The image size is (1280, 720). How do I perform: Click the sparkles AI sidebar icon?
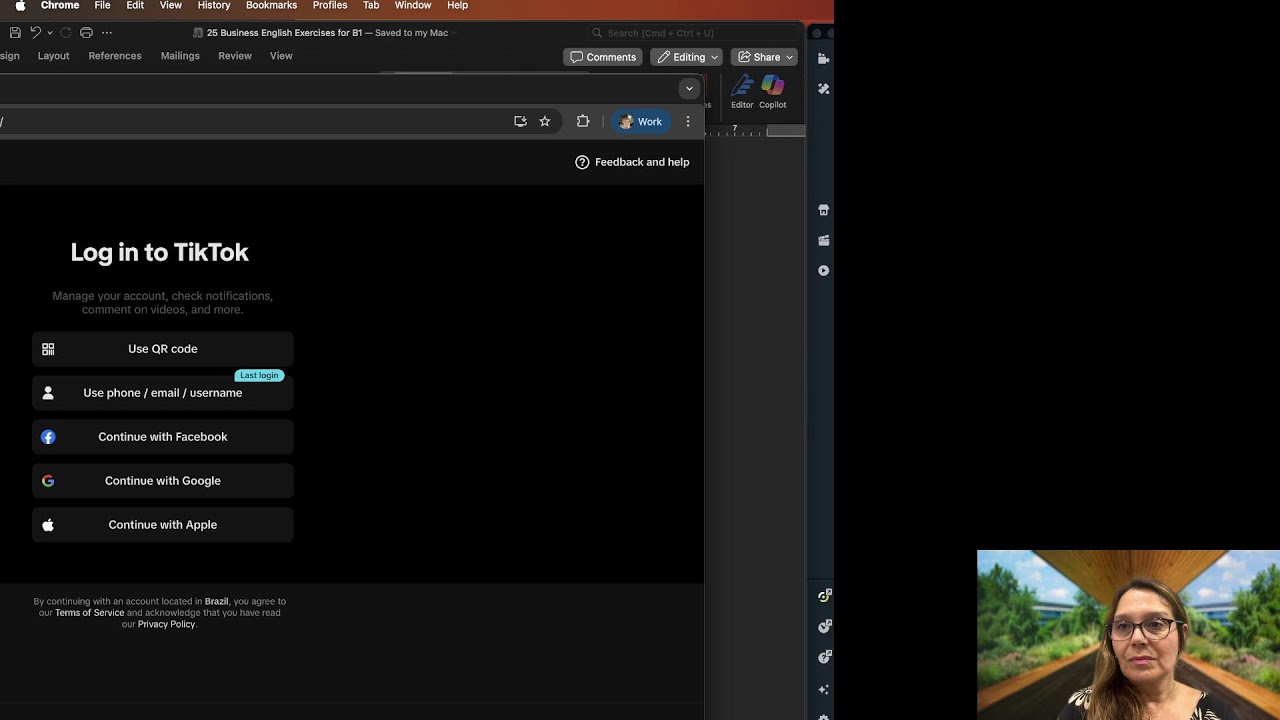click(823, 689)
